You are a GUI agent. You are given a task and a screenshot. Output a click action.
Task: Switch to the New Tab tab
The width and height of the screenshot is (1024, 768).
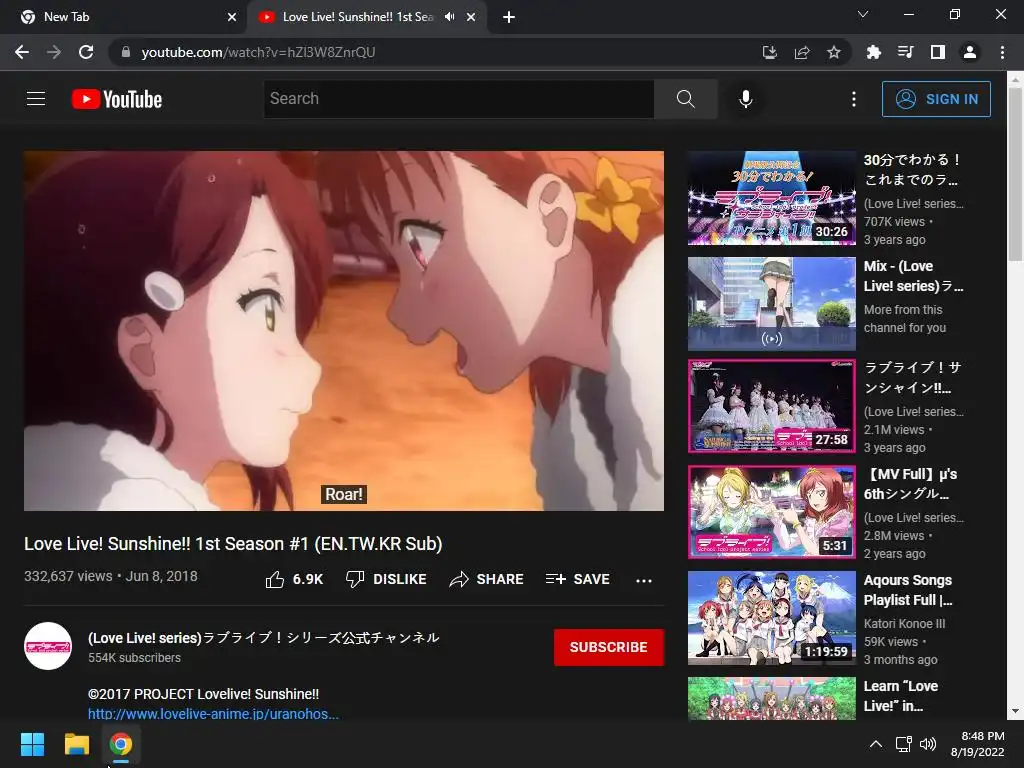coord(123,17)
